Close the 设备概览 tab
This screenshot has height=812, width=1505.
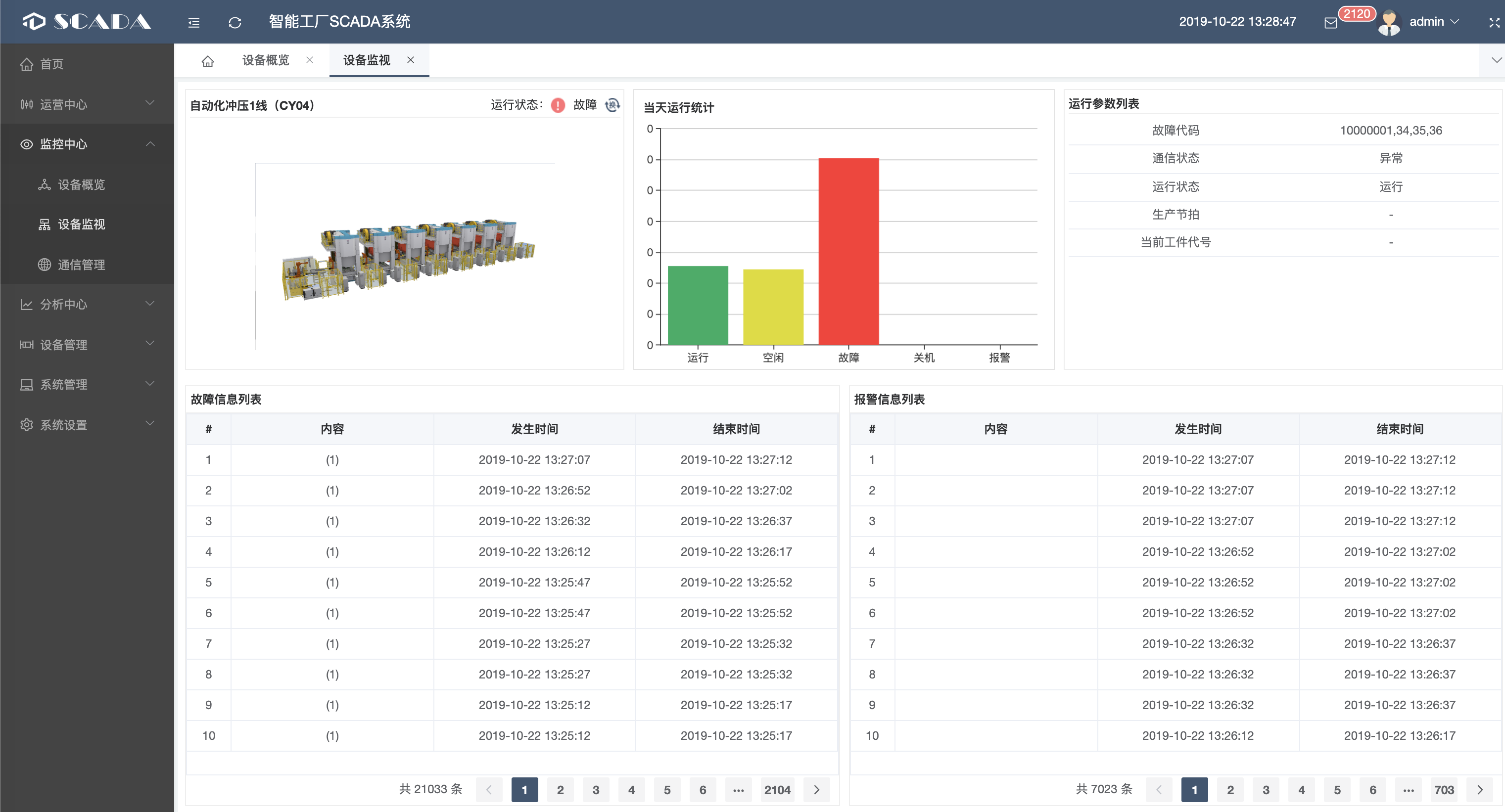click(310, 60)
